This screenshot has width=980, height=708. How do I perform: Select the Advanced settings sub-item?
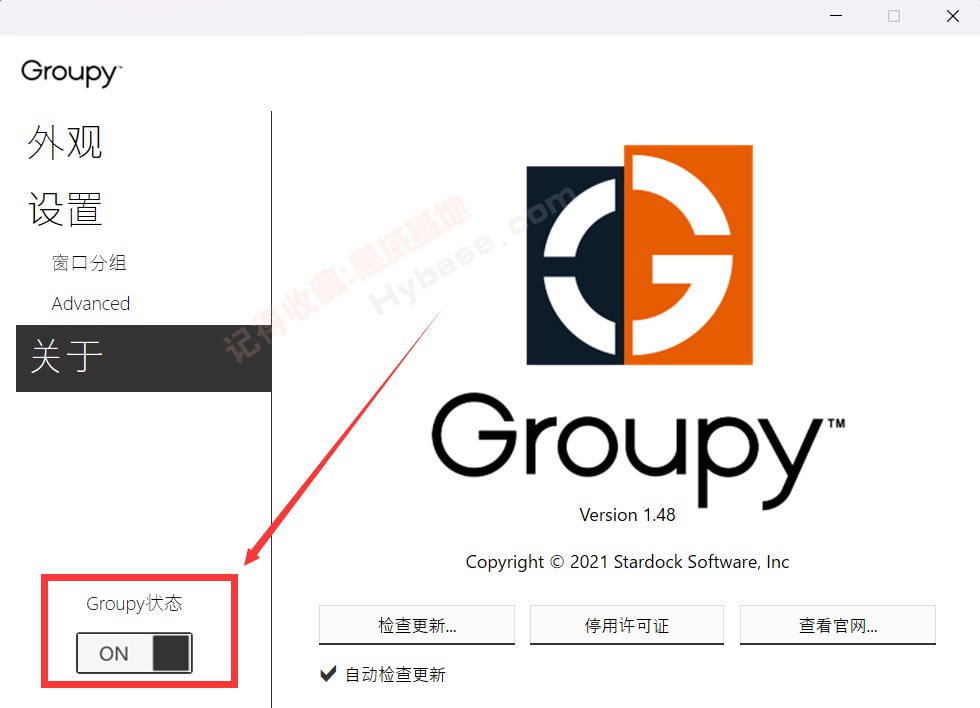pos(91,304)
